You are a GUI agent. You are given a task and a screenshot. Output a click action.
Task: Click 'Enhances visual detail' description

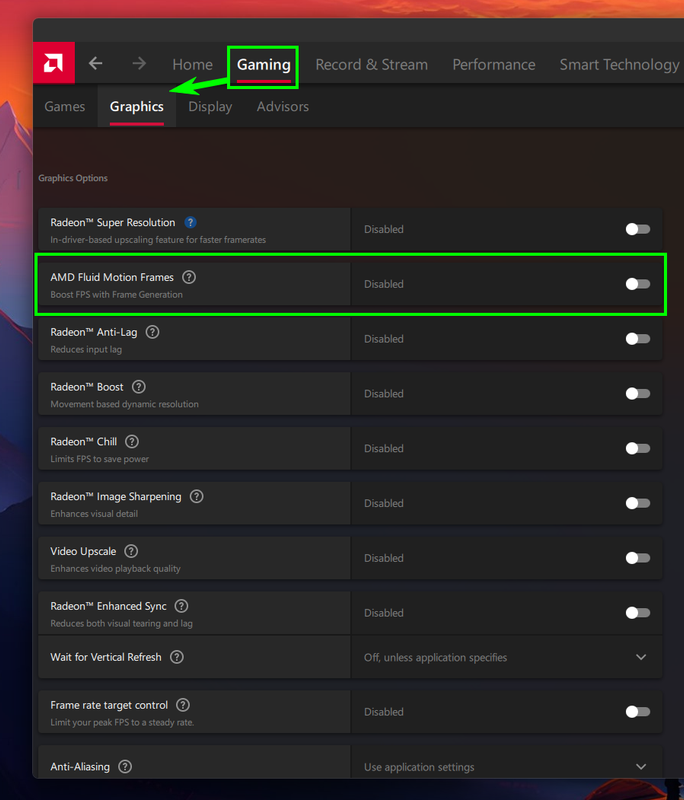click(x=94, y=514)
